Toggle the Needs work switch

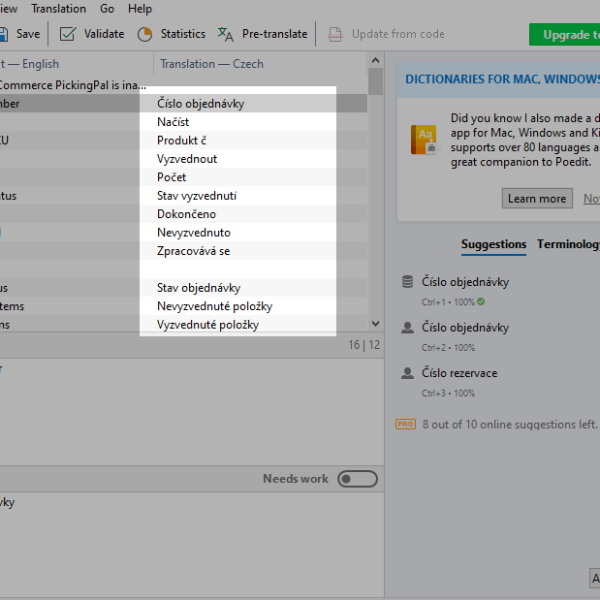[357, 479]
